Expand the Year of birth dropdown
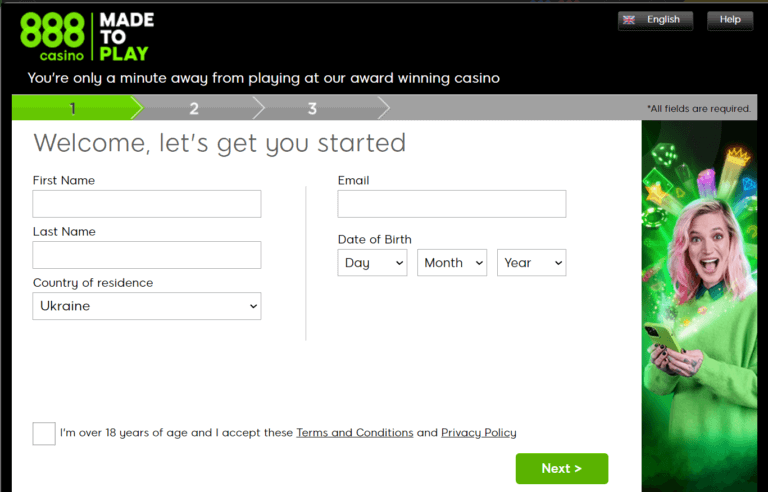 click(531, 263)
